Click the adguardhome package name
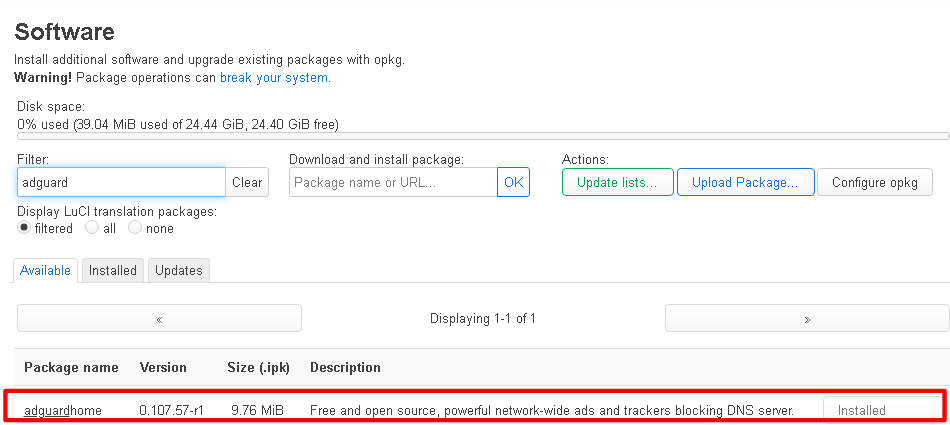Viewport: 950px width, 425px height. pos(63,410)
